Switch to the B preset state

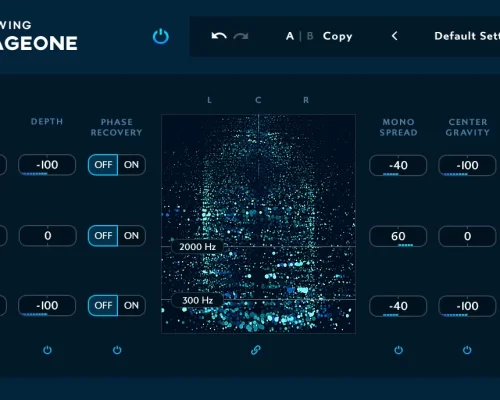310,36
